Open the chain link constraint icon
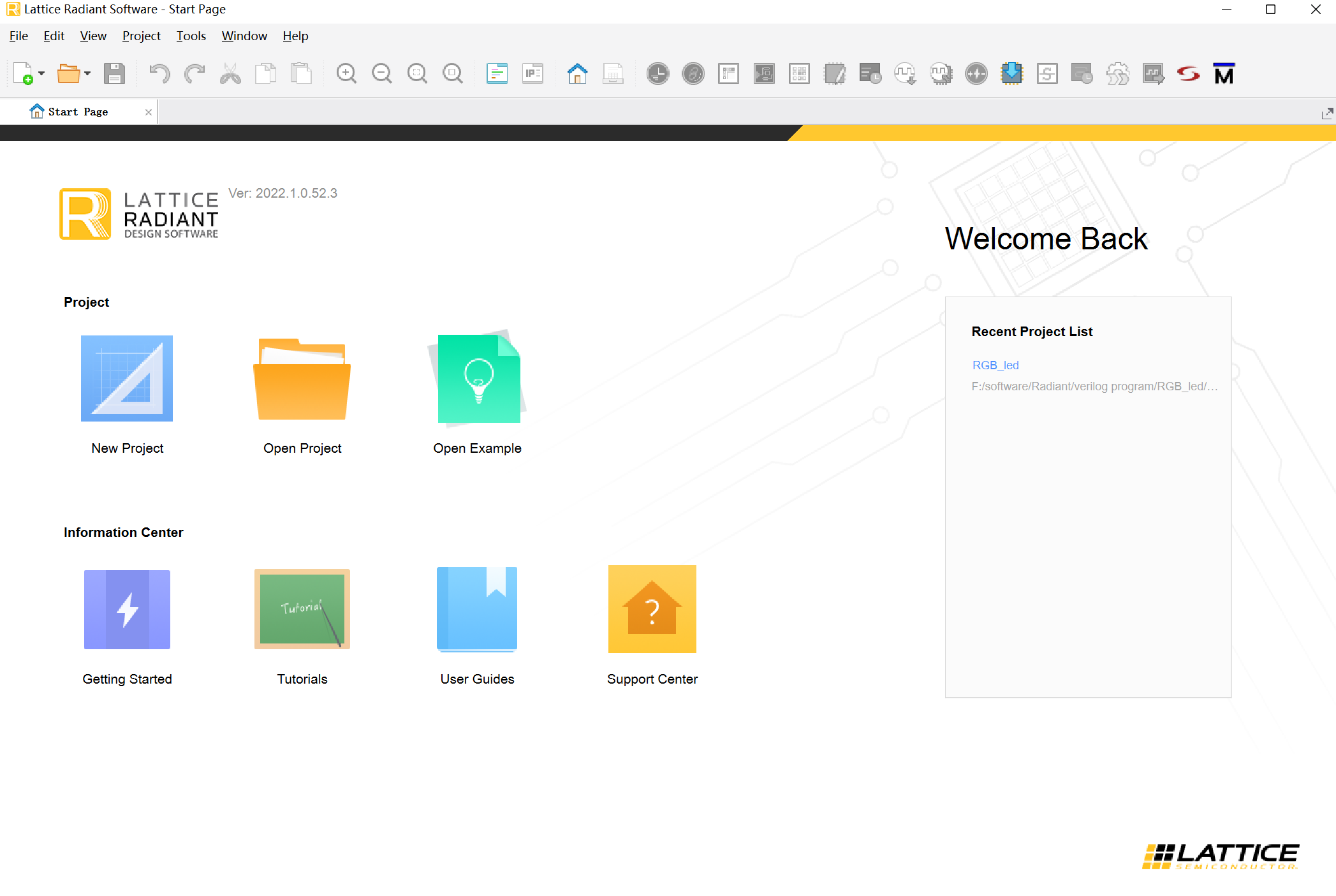The height and width of the screenshot is (896, 1336). [x=693, y=74]
